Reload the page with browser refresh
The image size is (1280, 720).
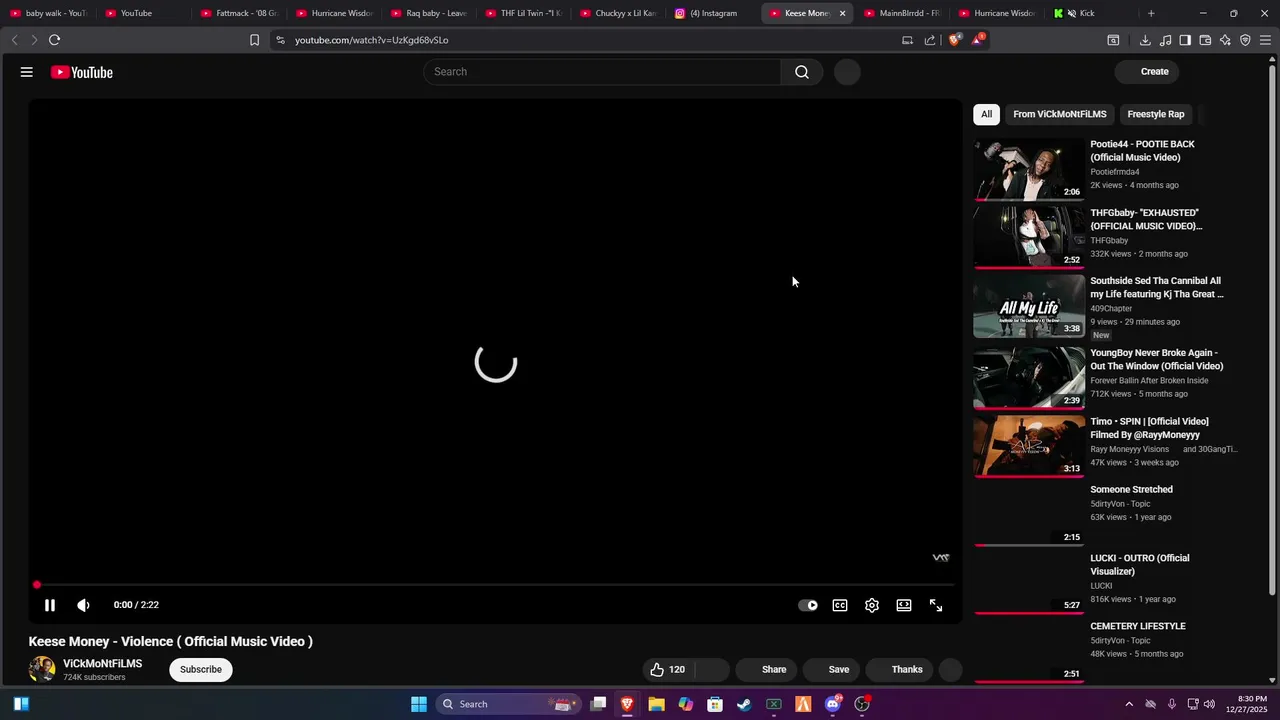(x=54, y=40)
